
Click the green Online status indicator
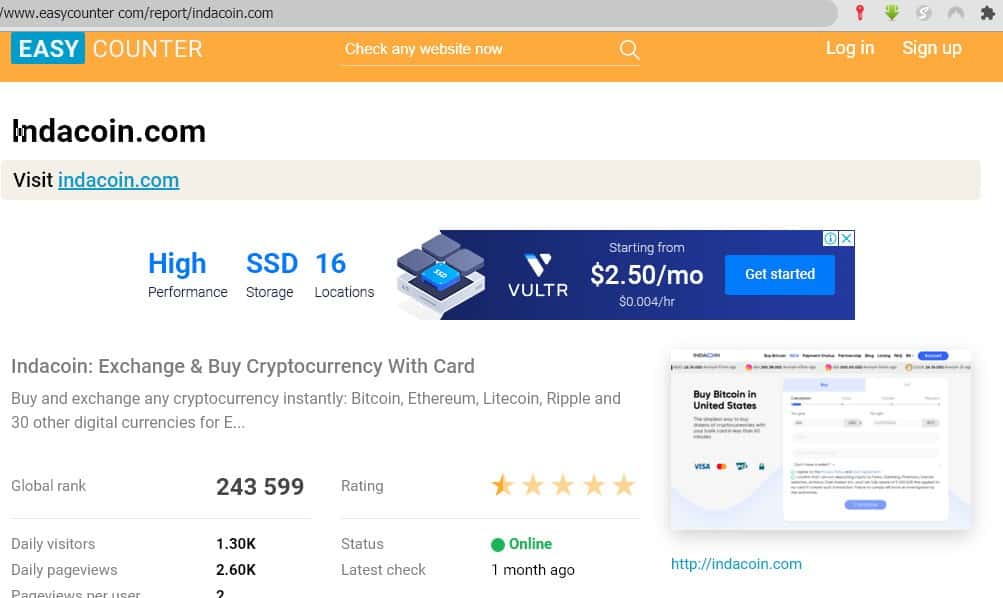click(x=521, y=544)
